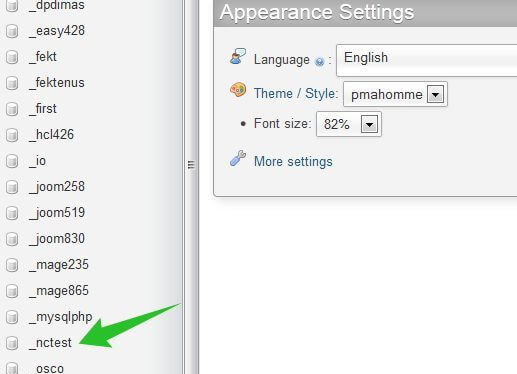This screenshot has height=374, width=517.
Task: Select the _joom830 database
Action: tap(57, 239)
